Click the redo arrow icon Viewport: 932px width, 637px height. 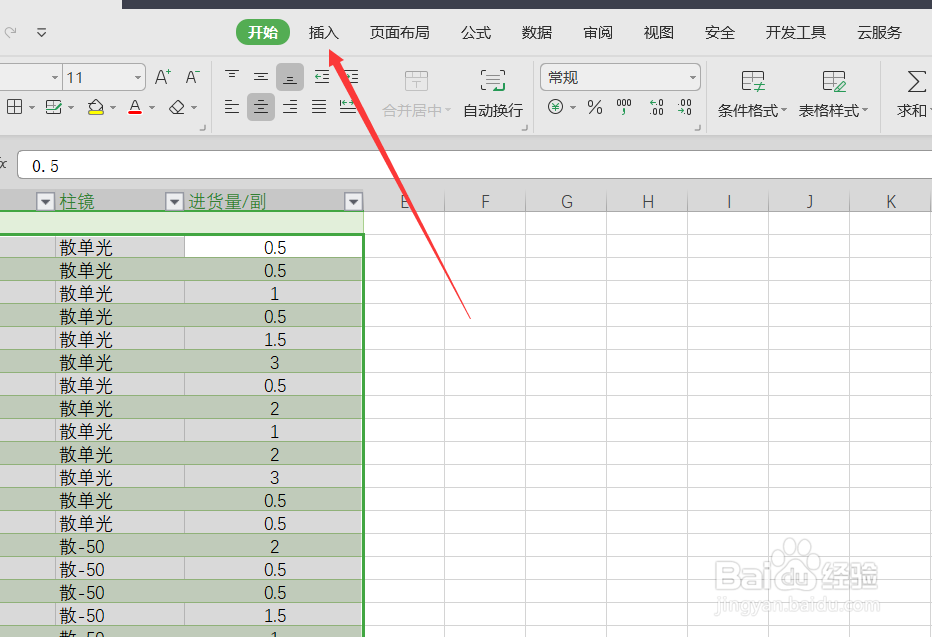10,32
